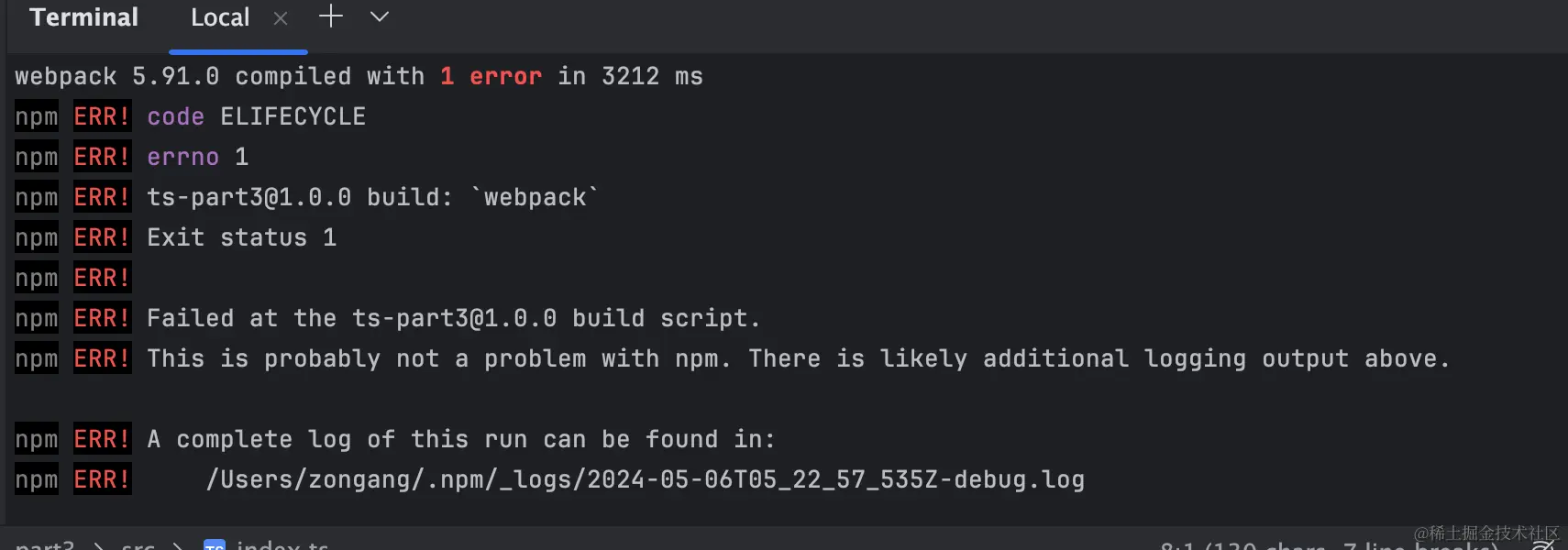Click the ts-part3@1.0.0 build webpack line
Screen dimensions: 1568x550
click(x=307, y=197)
